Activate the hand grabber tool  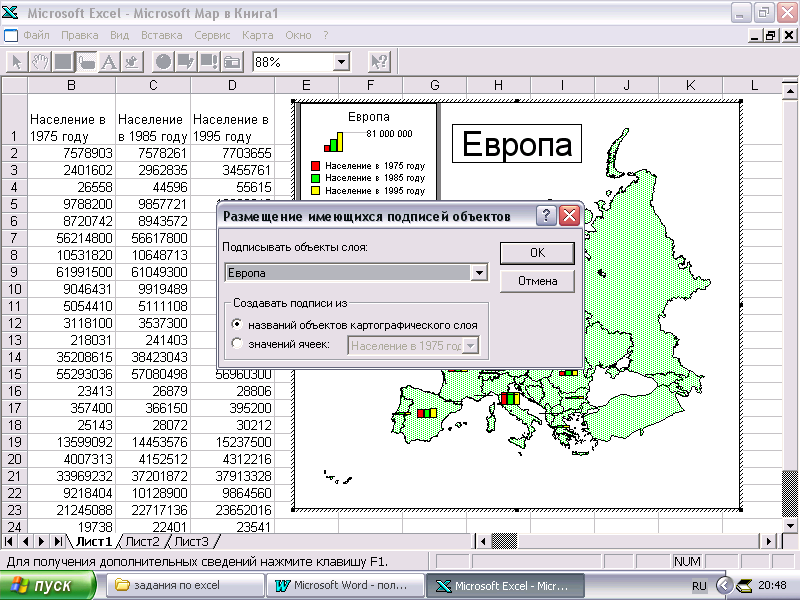pos(40,62)
